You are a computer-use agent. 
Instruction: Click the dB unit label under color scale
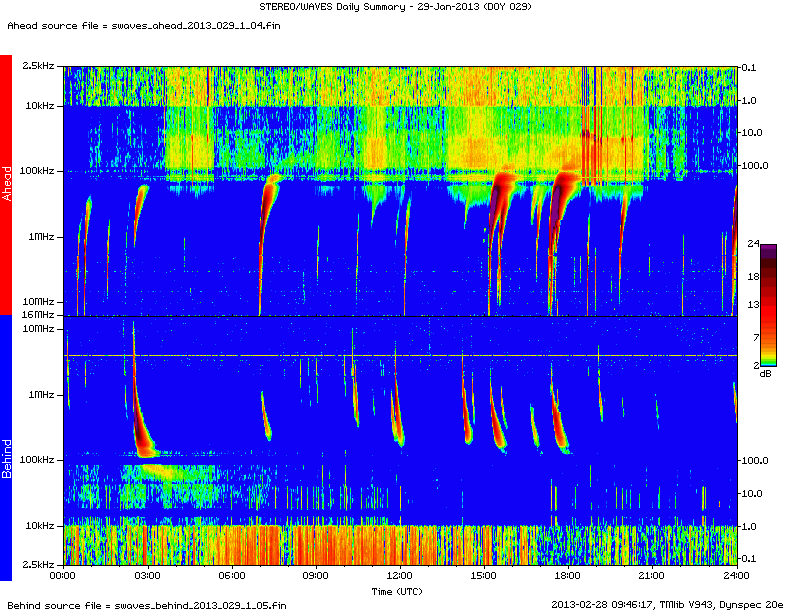point(765,374)
